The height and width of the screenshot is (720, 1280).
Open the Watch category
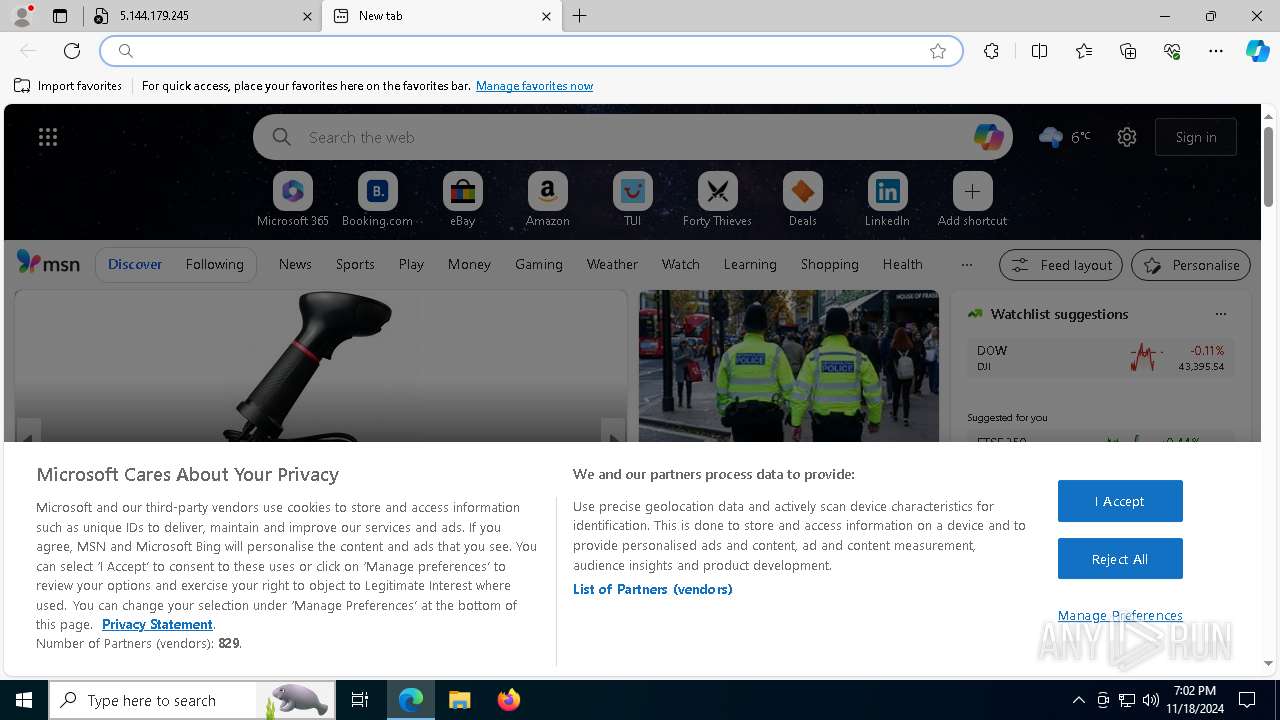point(680,264)
